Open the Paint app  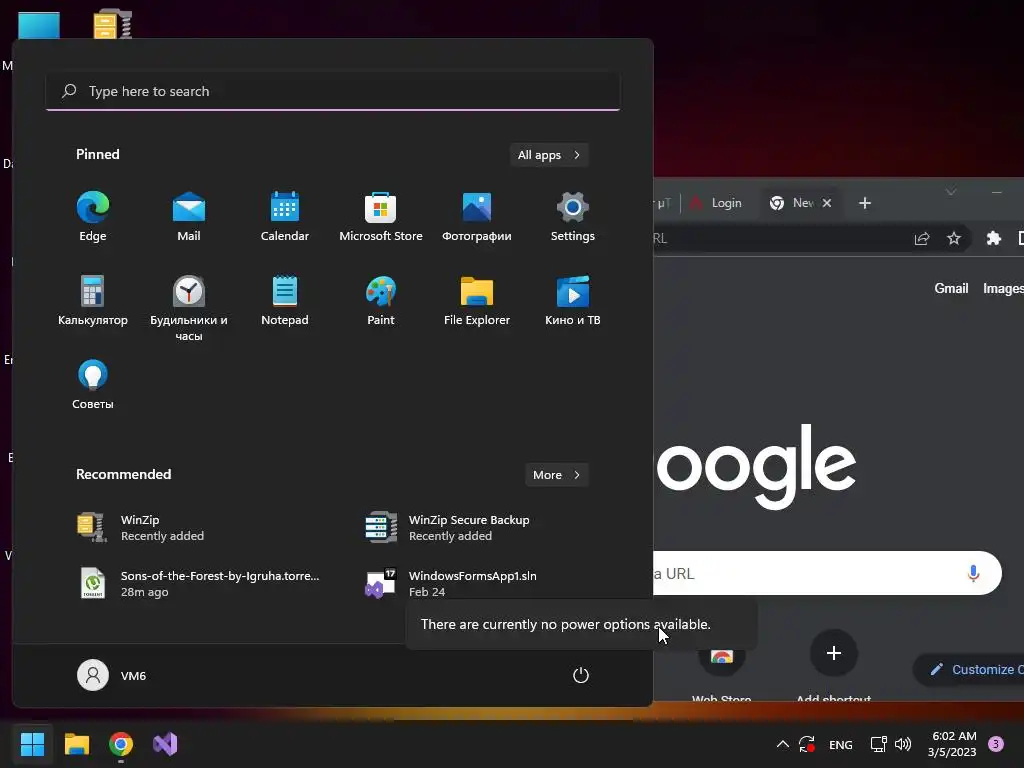(381, 301)
